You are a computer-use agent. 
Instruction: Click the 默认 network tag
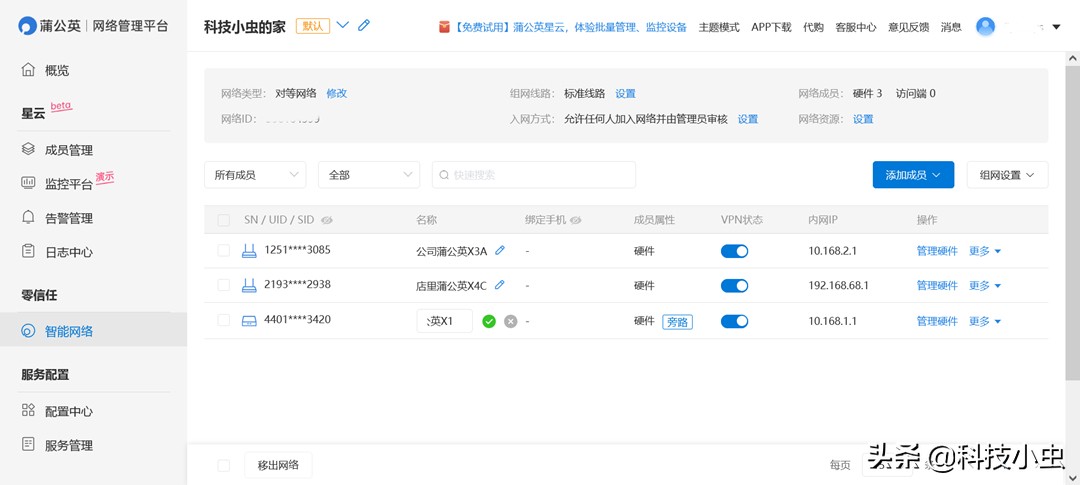[x=313, y=26]
